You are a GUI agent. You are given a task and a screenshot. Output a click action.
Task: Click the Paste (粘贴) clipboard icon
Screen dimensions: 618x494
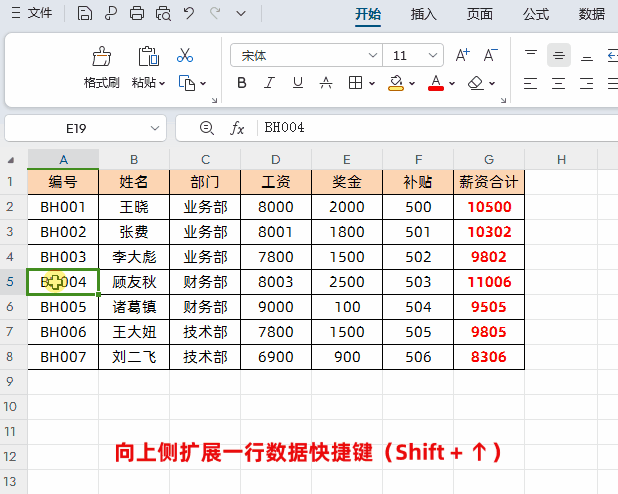[149, 57]
